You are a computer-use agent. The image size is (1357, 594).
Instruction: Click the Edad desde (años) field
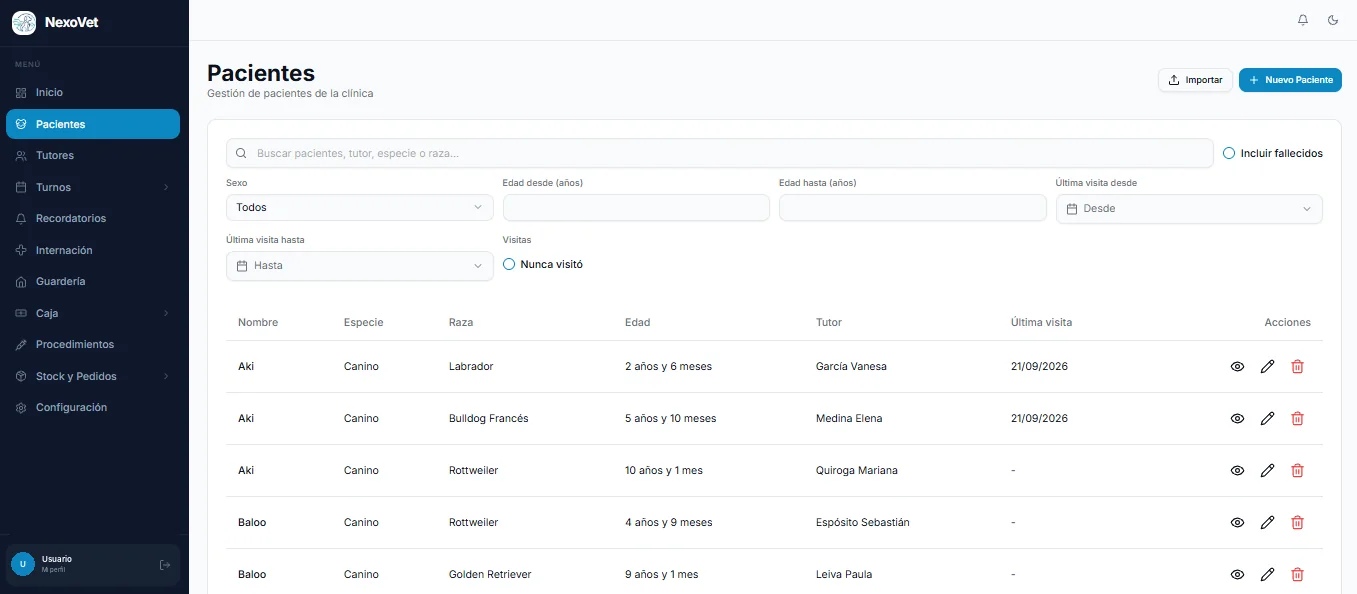point(636,208)
